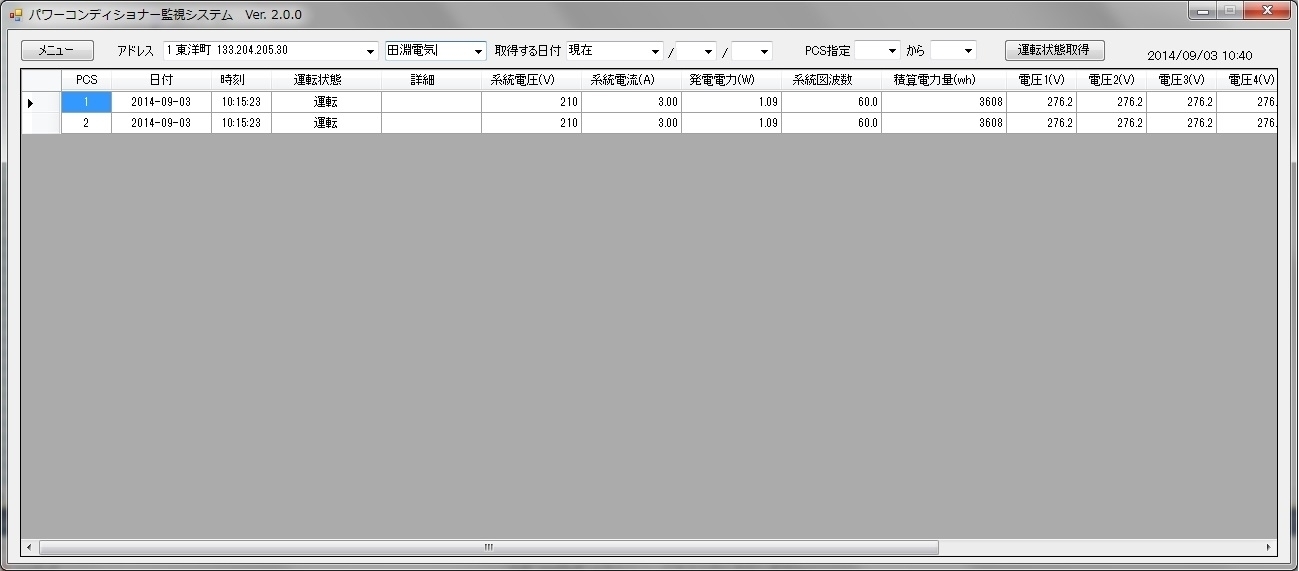Click the 系統電流(A) column header
Image resolution: width=1299 pixels, height=571 pixels.
[632, 80]
